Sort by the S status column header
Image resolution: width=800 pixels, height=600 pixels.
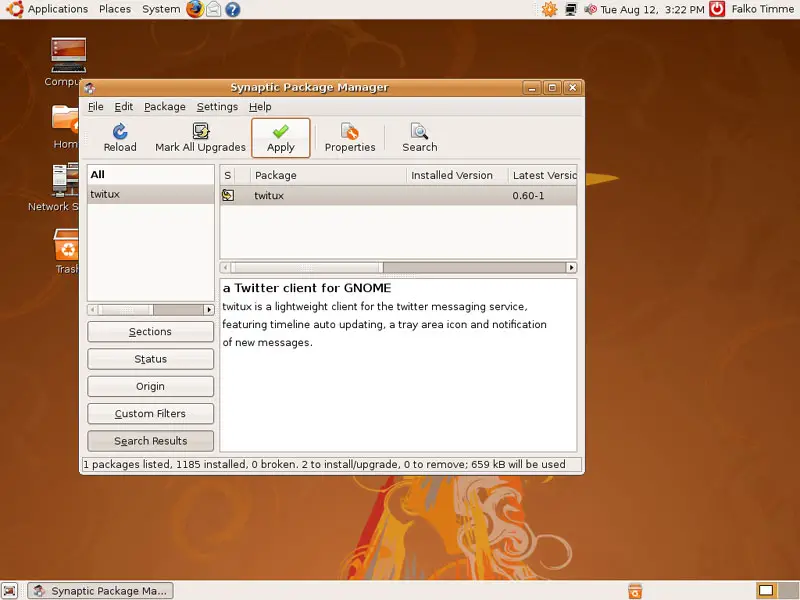(228, 176)
